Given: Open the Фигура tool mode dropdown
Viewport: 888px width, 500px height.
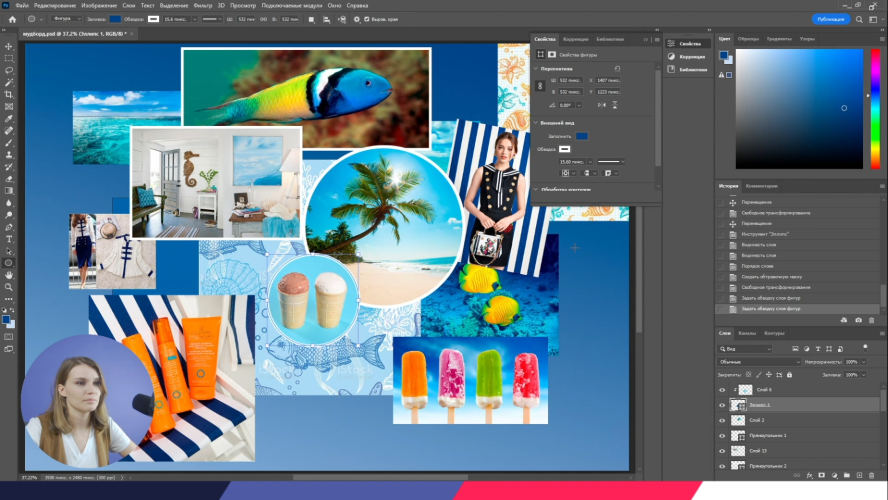Looking at the screenshot, I should click(67, 19).
